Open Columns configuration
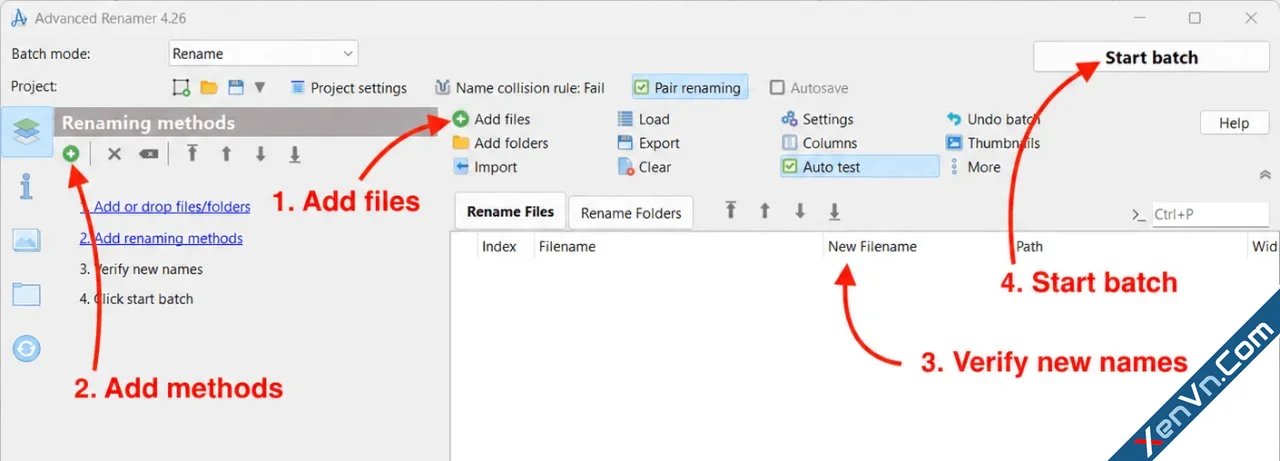 coord(819,143)
